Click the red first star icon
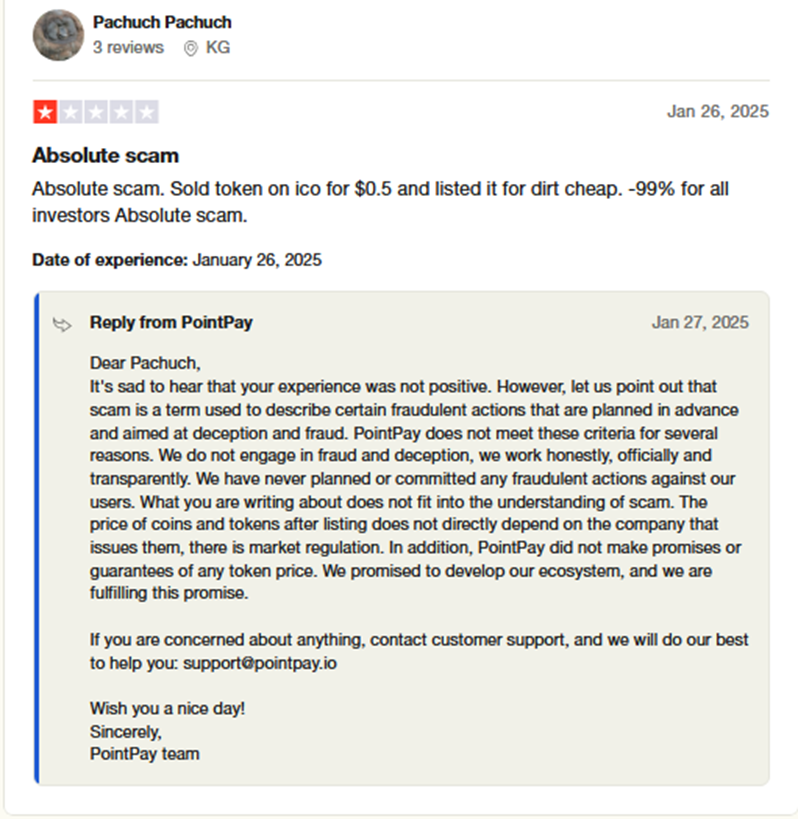Screen dimensions: 798x819 pyautogui.click(x=45, y=112)
